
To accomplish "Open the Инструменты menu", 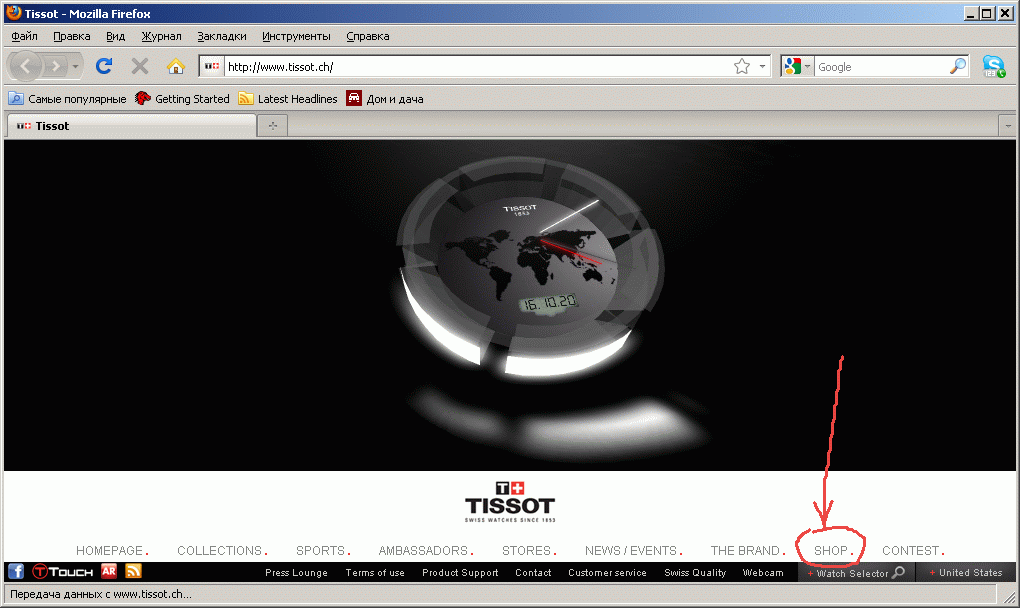I will (296, 36).
